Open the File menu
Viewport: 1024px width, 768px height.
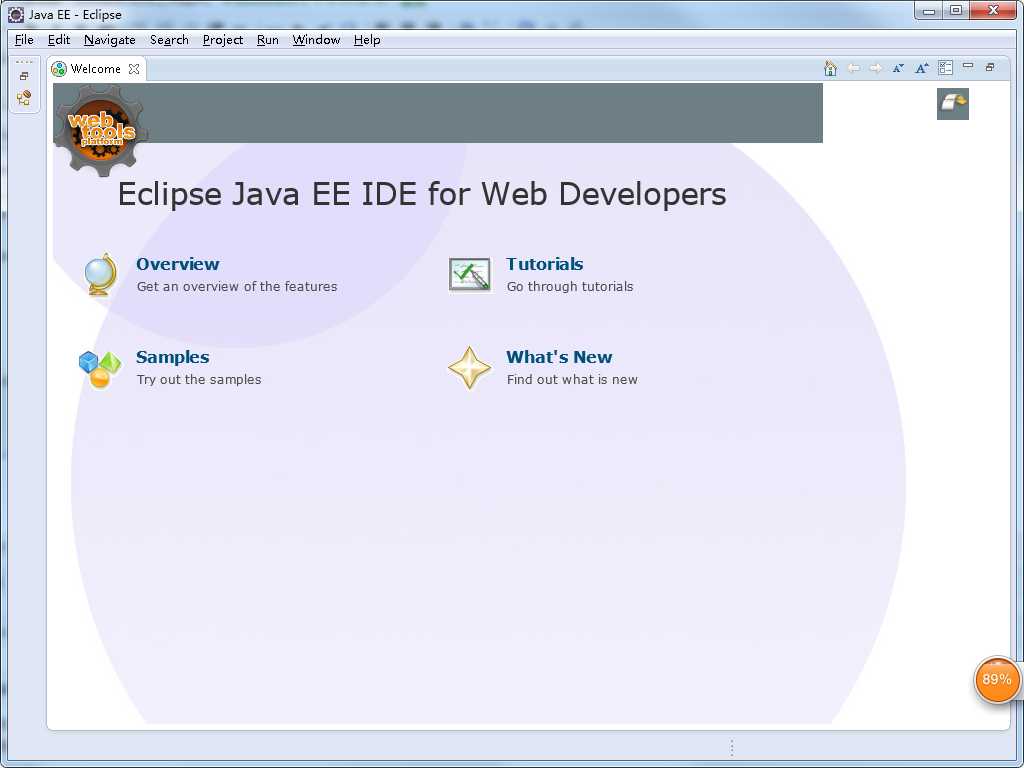[24, 40]
